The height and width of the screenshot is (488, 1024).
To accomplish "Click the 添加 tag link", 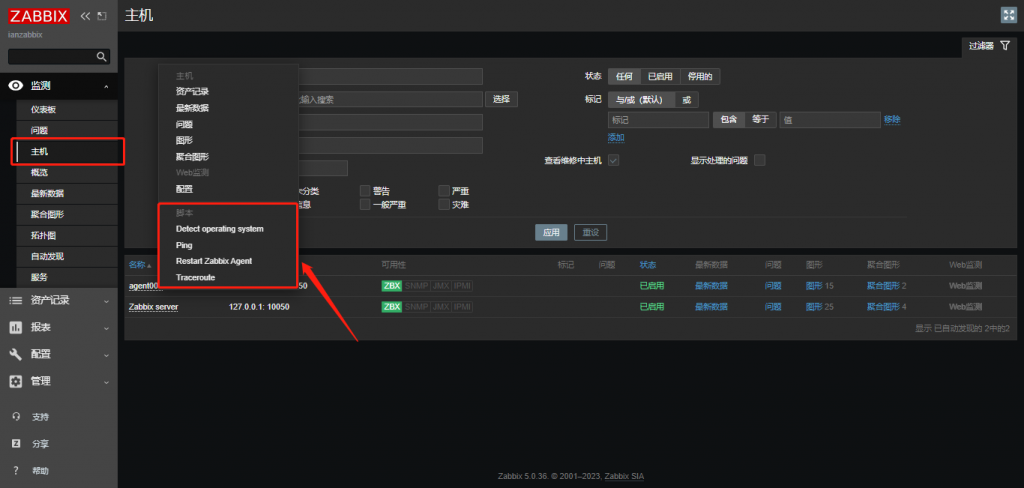I will (616, 137).
